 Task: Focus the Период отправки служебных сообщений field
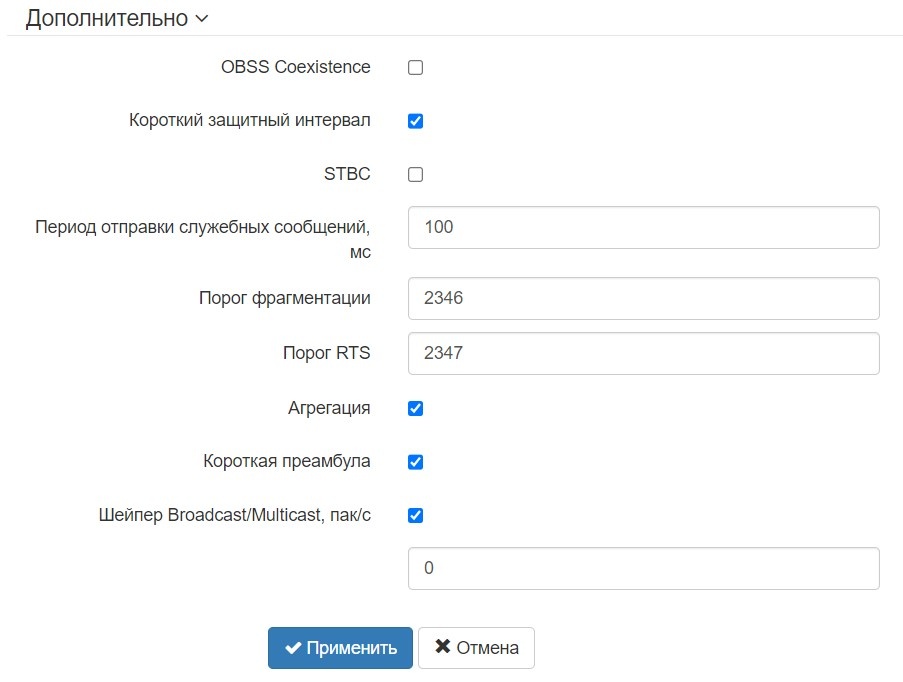point(643,228)
